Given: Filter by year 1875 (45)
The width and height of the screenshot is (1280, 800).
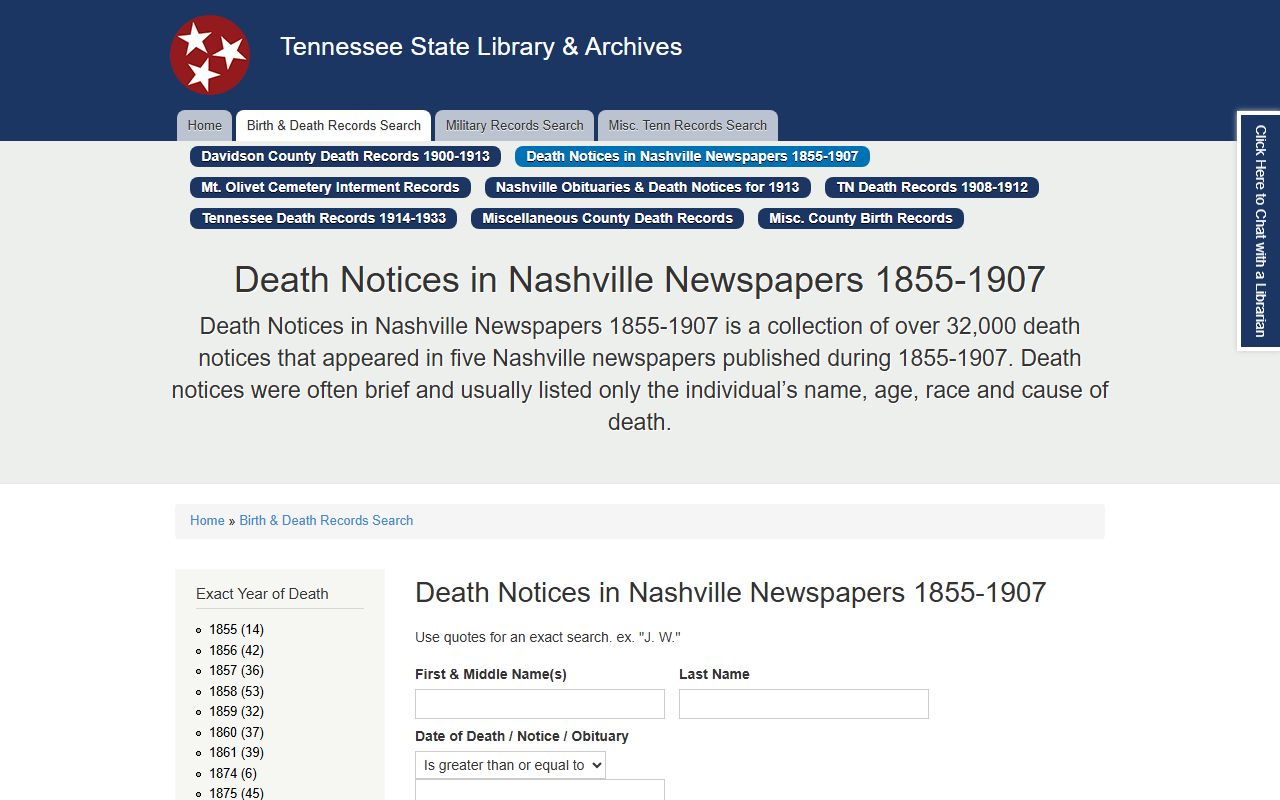Looking at the screenshot, I should 236,793.
